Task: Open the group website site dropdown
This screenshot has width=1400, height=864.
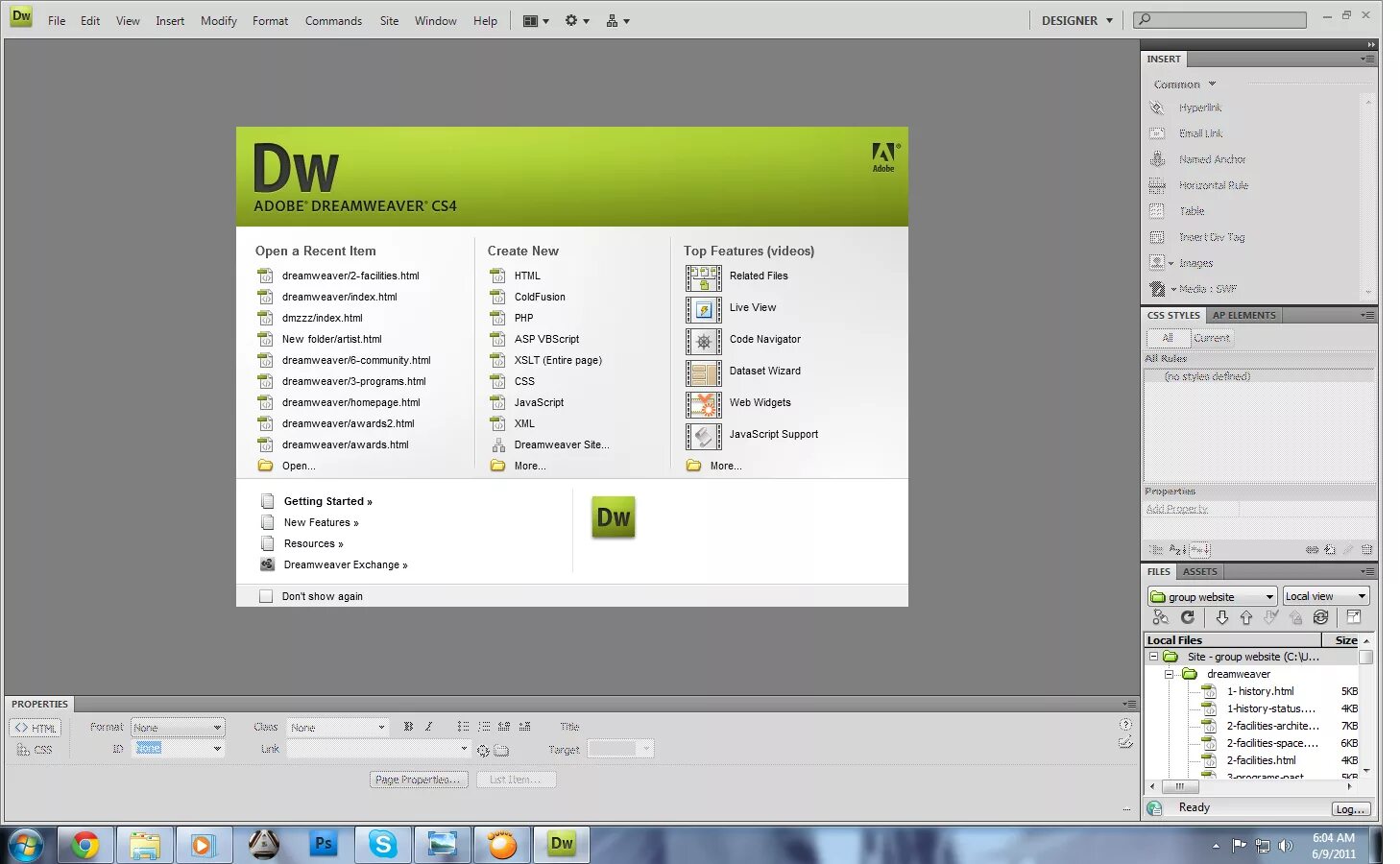Action: pyautogui.click(x=1213, y=596)
